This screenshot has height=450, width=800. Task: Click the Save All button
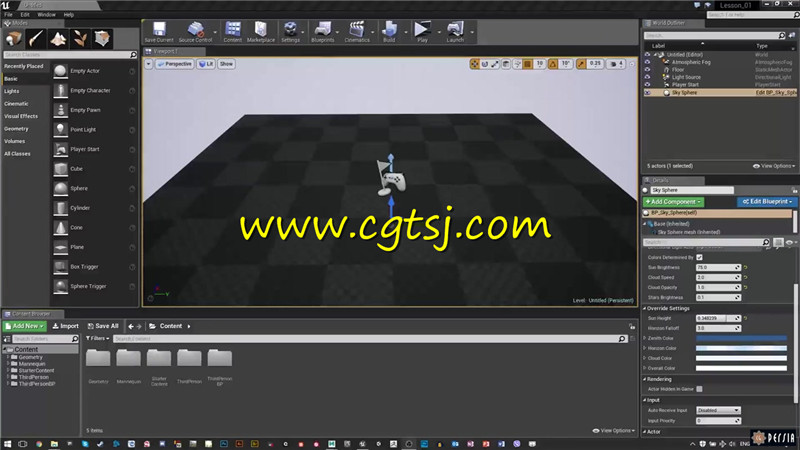tap(103, 326)
